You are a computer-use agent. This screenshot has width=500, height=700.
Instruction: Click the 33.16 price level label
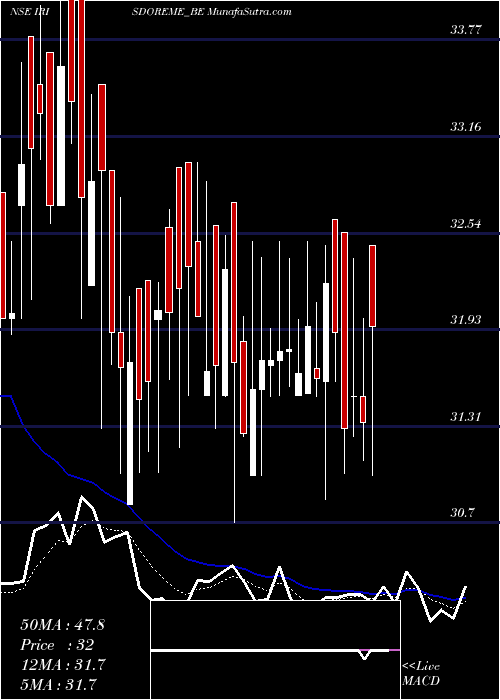pyautogui.click(x=466, y=127)
